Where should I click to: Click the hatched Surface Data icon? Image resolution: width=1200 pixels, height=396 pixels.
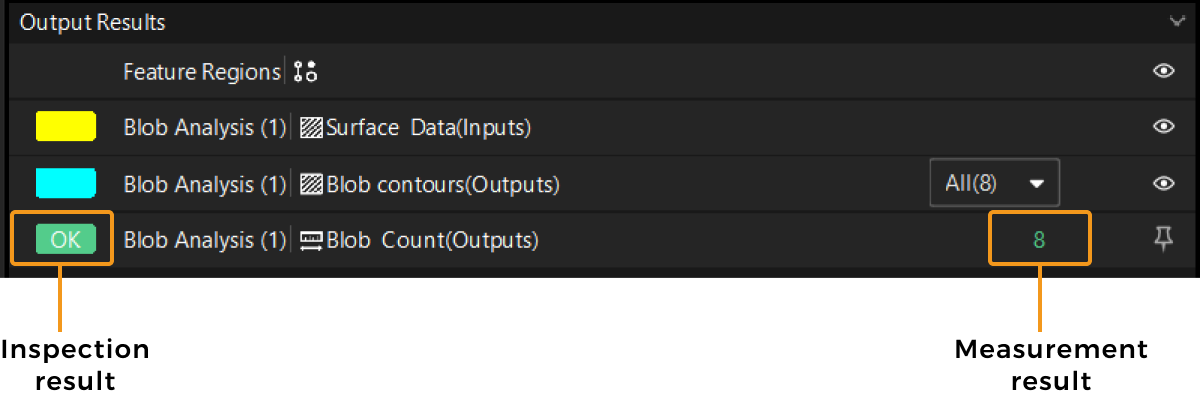pos(312,128)
